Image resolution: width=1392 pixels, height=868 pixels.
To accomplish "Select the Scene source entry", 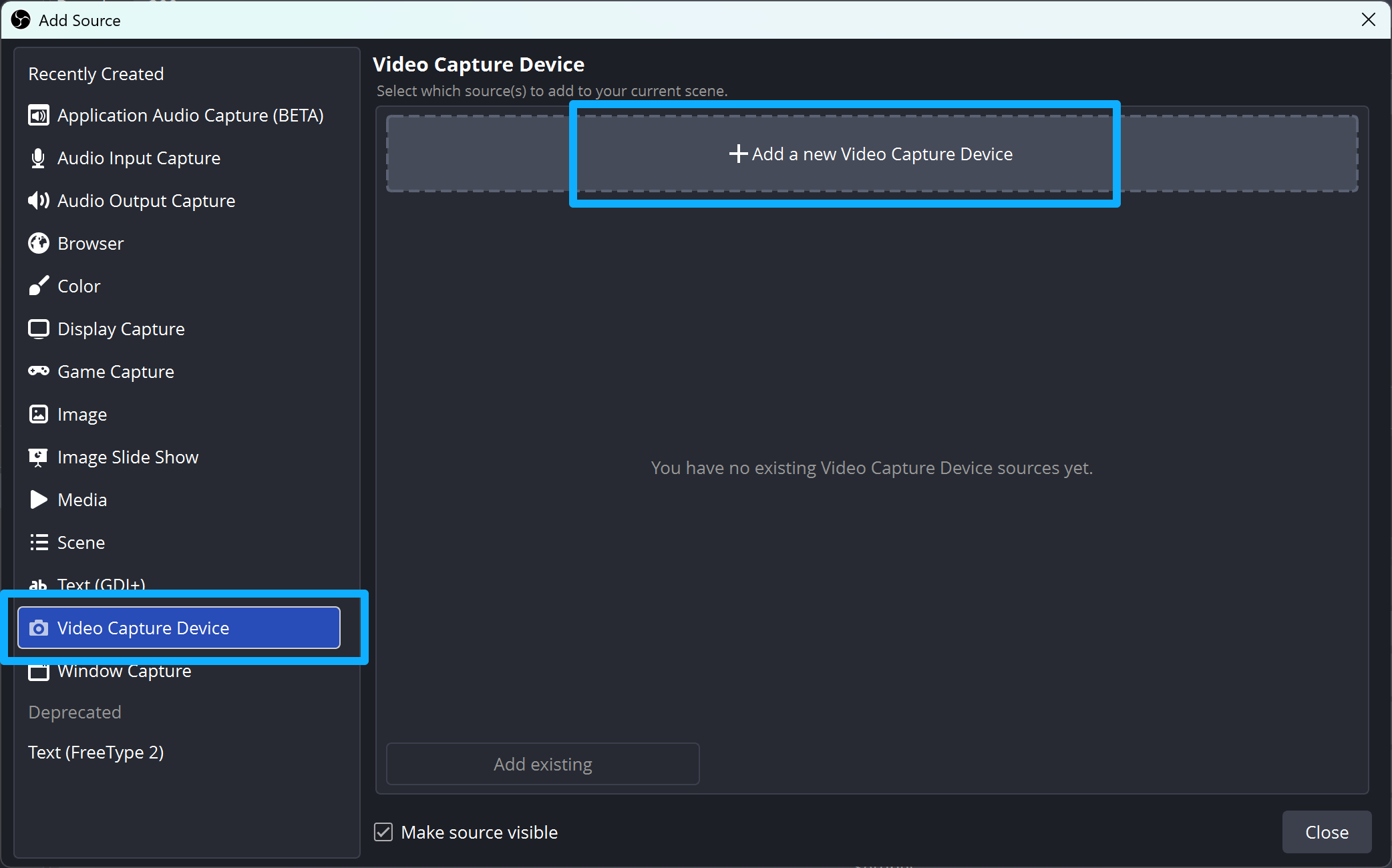I will 179,543.
